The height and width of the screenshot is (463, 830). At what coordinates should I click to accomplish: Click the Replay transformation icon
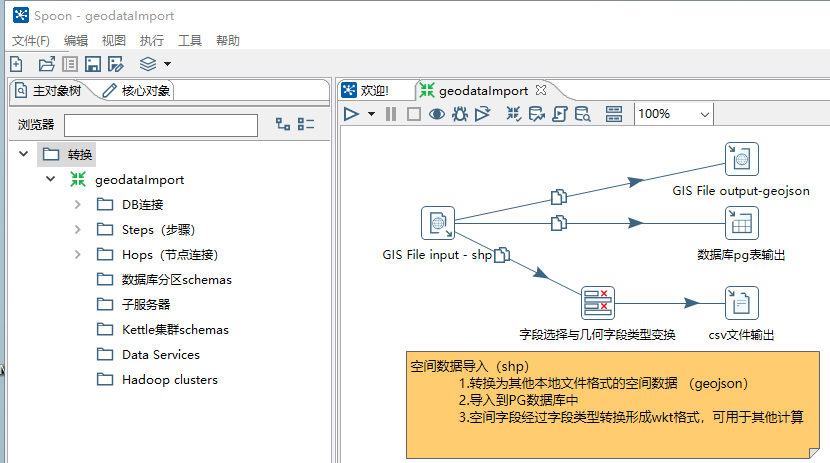[x=482, y=114]
